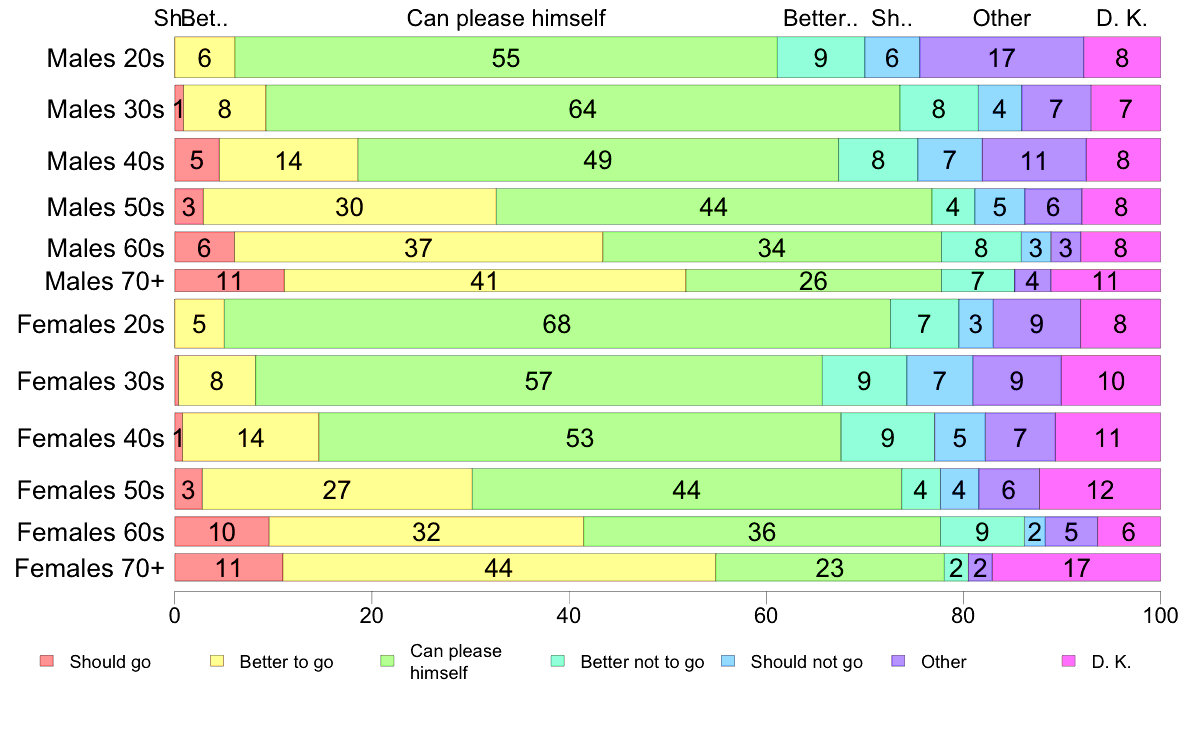The width and height of the screenshot is (1188, 736).
Task: Click the Males 40s row label
Action: (105, 160)
